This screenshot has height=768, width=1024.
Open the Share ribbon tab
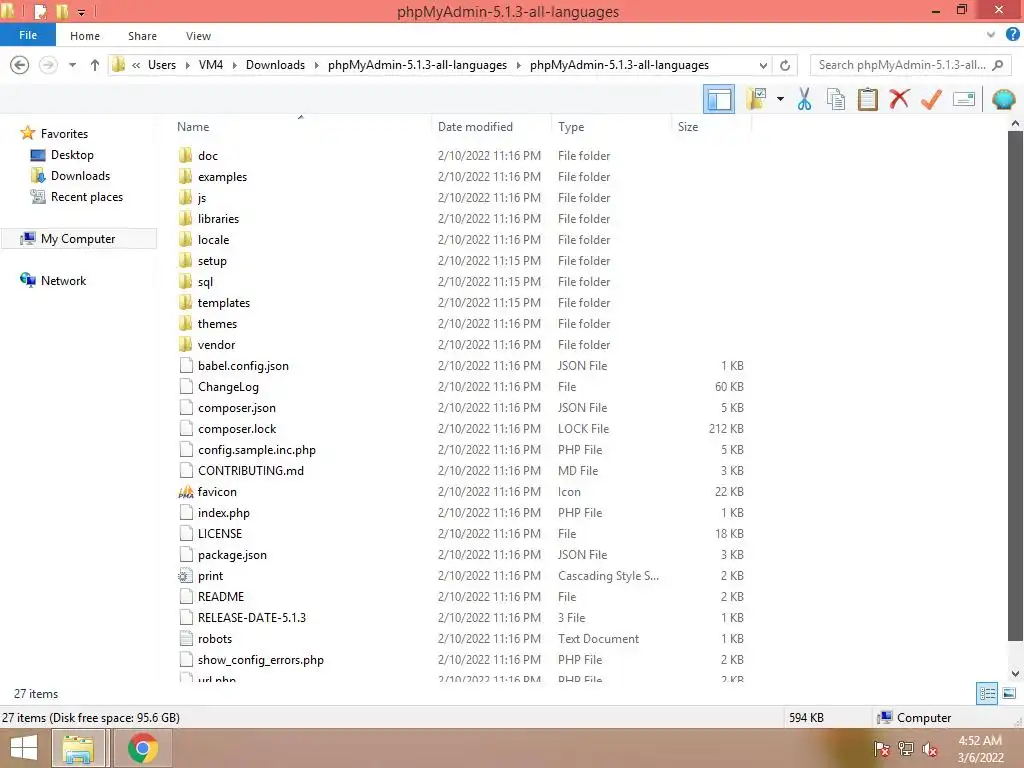142,36
